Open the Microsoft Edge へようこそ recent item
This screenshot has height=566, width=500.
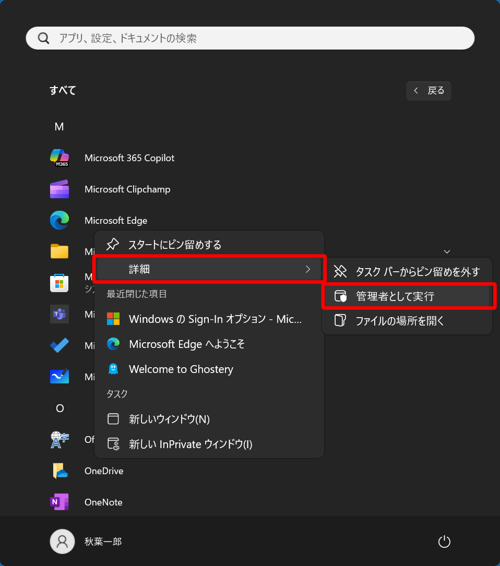tap(209, 344)
